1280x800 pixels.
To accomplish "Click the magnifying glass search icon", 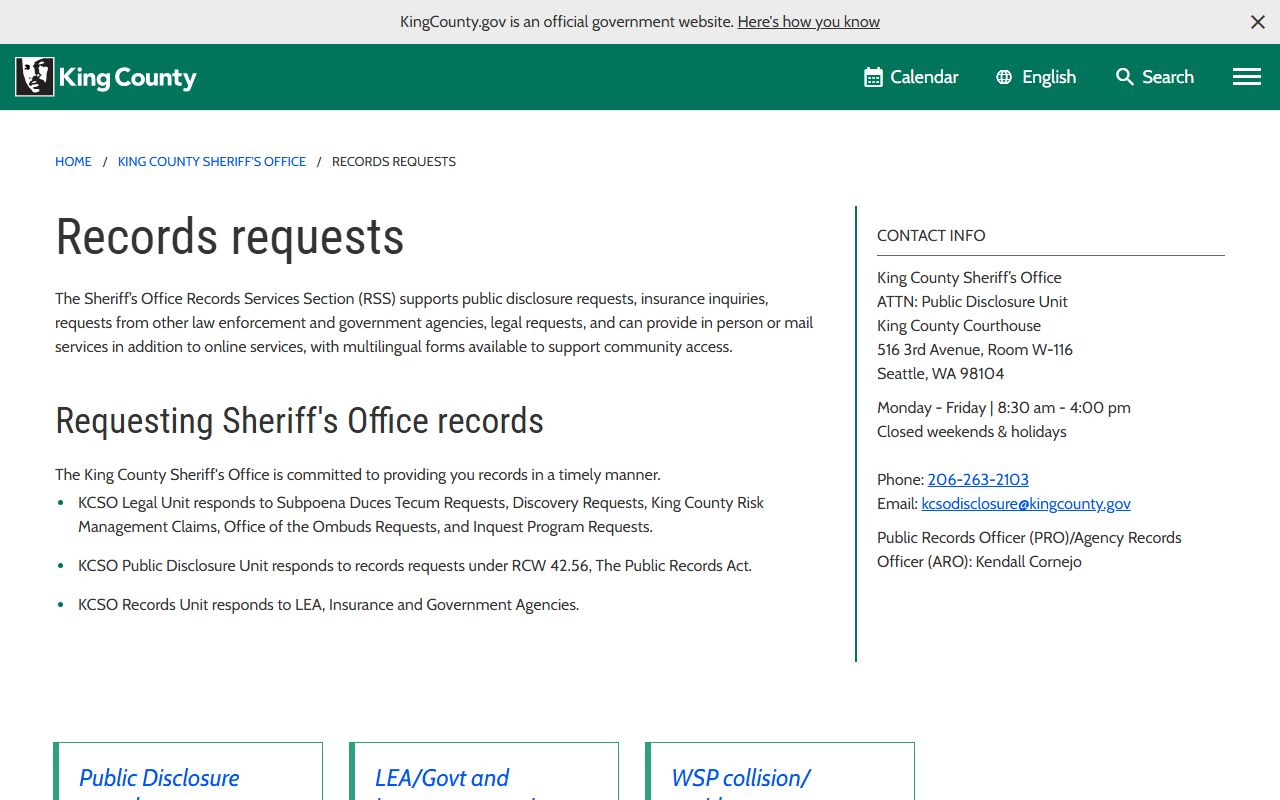I will (x=1125, y=77).
